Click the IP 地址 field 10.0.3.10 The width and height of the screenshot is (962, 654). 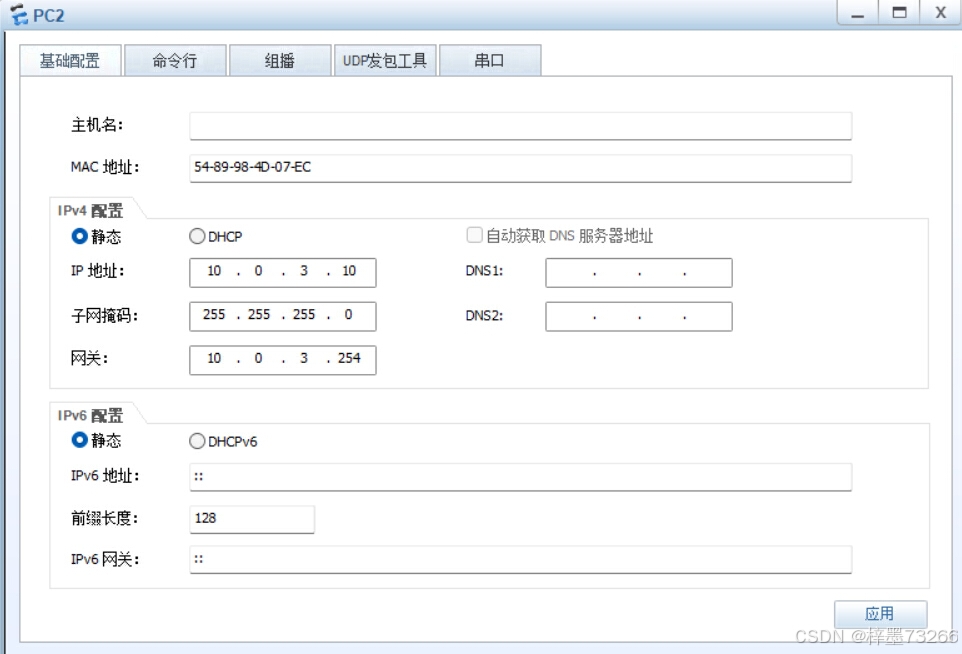pyautogui.click(x=283, y=272)
